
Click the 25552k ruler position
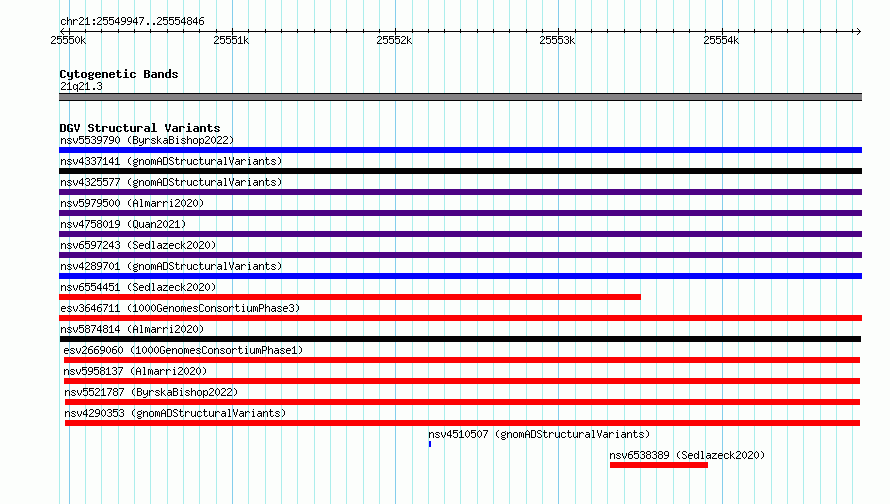tap(394, 40)
